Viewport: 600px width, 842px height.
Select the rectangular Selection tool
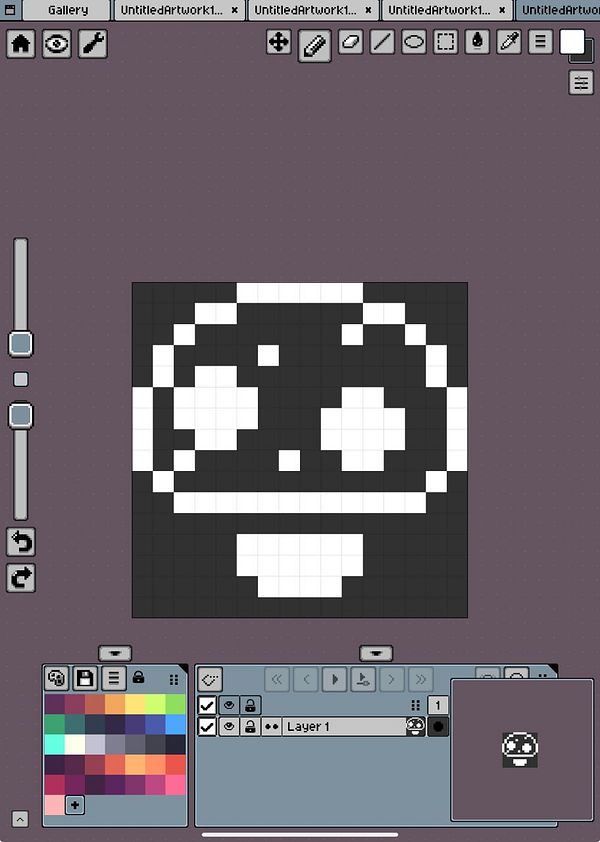[445, 42]
